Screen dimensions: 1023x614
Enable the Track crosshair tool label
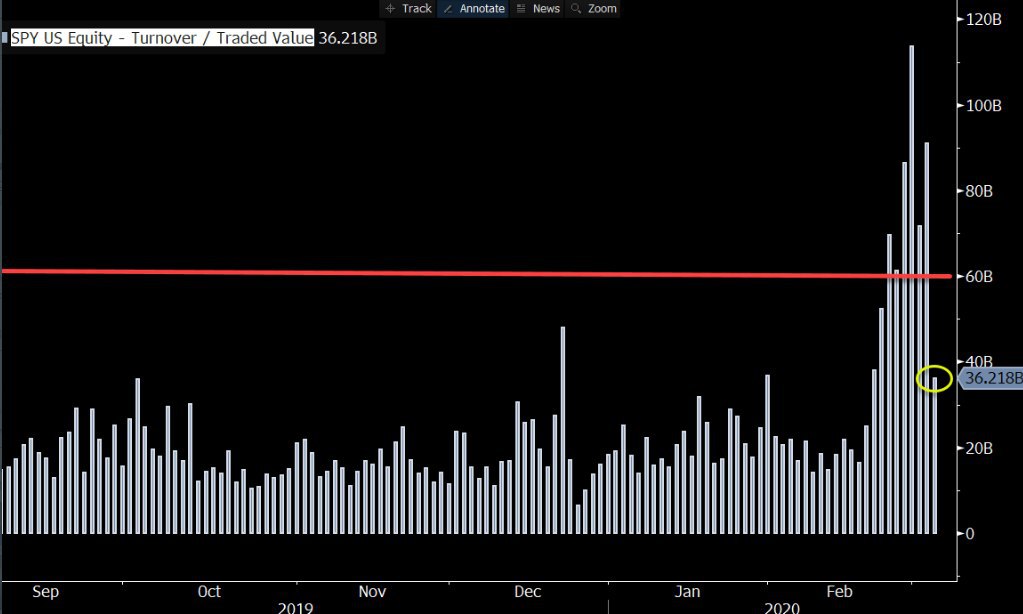pos(416,8)
